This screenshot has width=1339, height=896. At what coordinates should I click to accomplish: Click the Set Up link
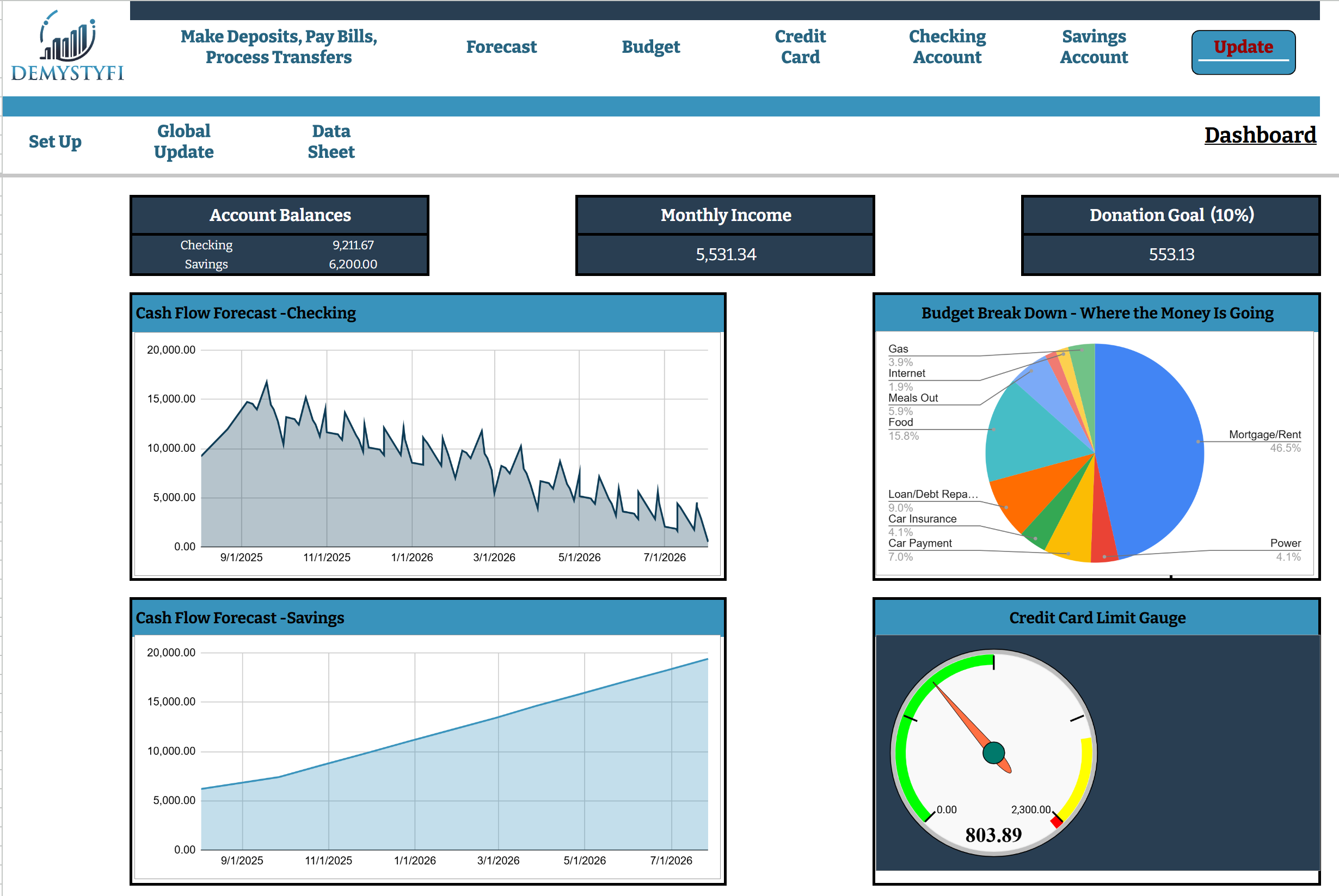click(x=55, y=141)
